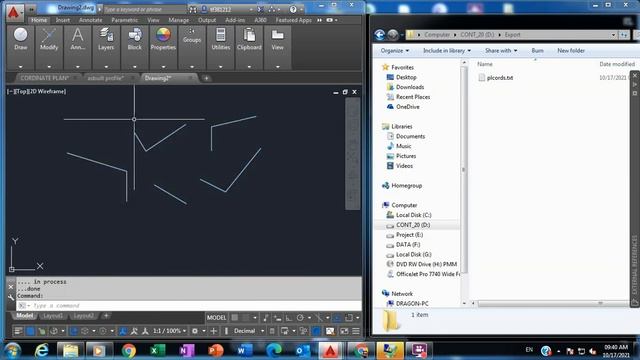Toggle the ribbon minimize button
Screen dimensions: 640x360
pos(329,20)
